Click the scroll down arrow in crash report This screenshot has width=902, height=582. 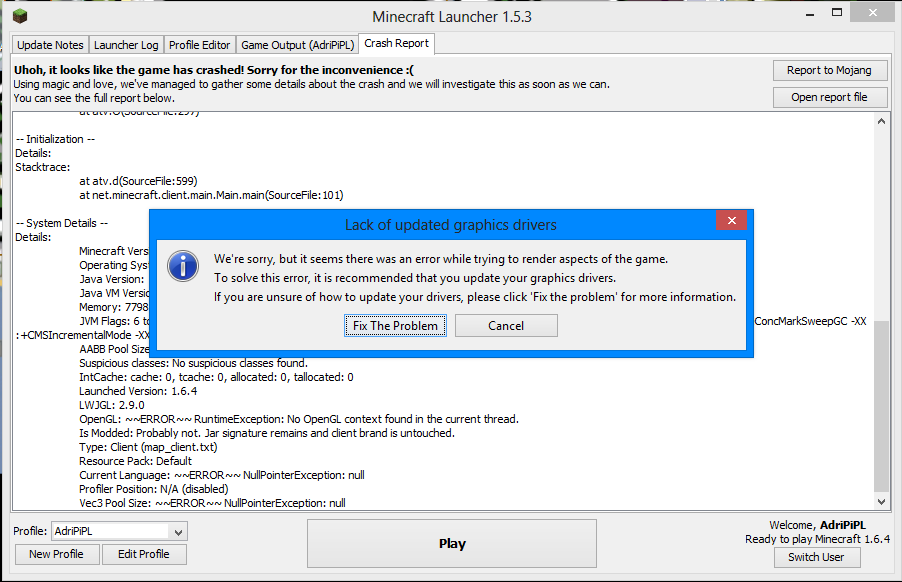coord(881,501)
